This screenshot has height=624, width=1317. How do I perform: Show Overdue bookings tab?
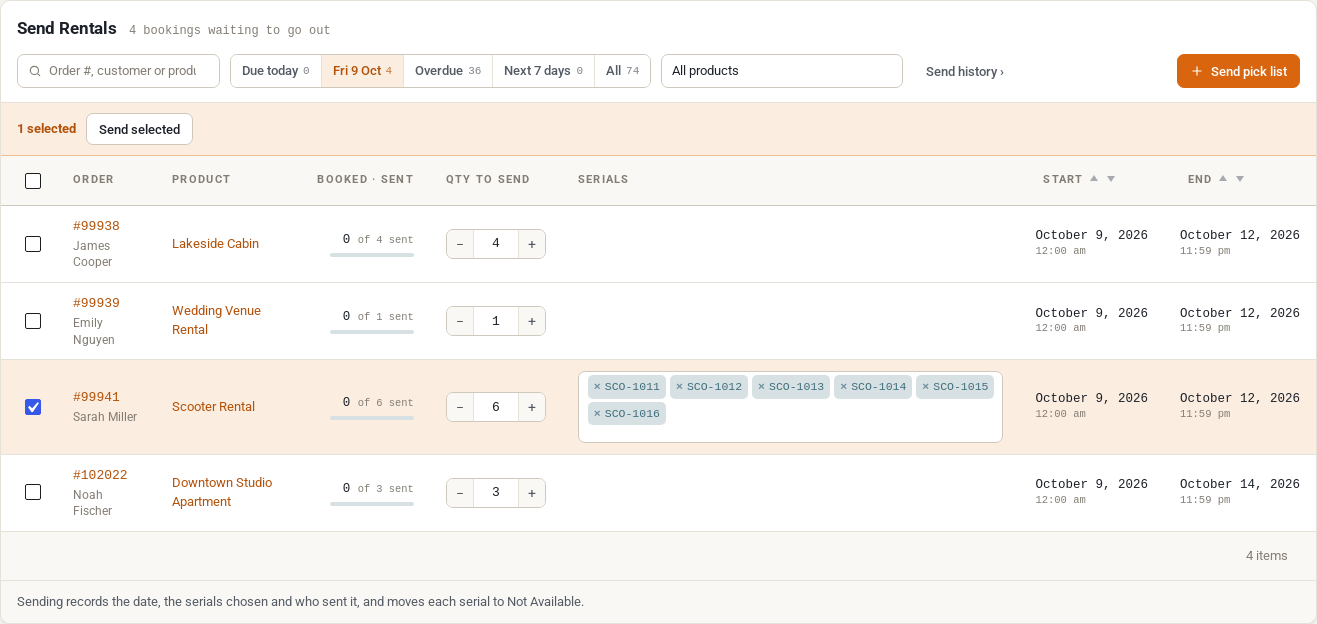(x=448, y=71)
